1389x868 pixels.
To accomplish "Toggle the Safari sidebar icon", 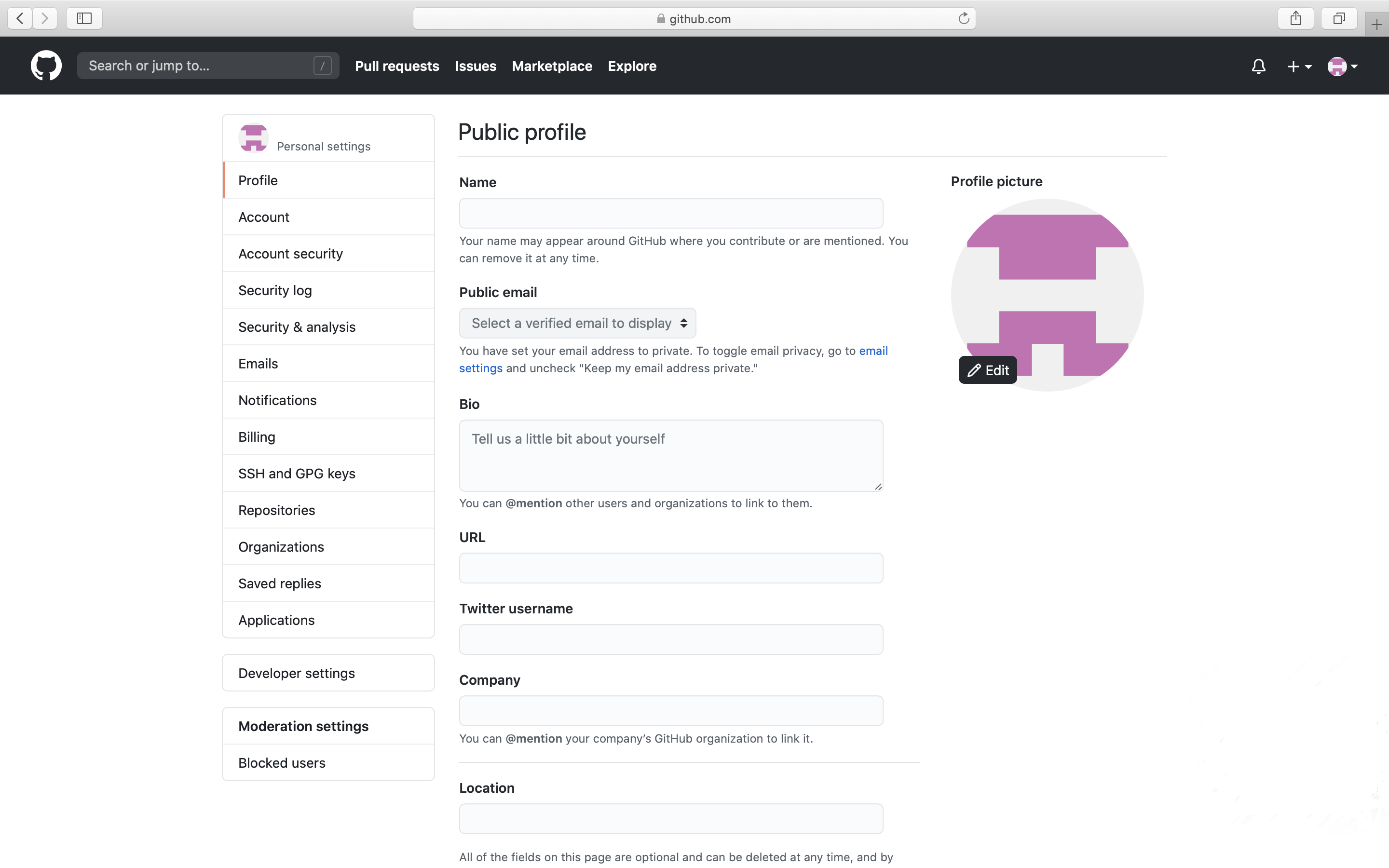I will tap(84, 18).
